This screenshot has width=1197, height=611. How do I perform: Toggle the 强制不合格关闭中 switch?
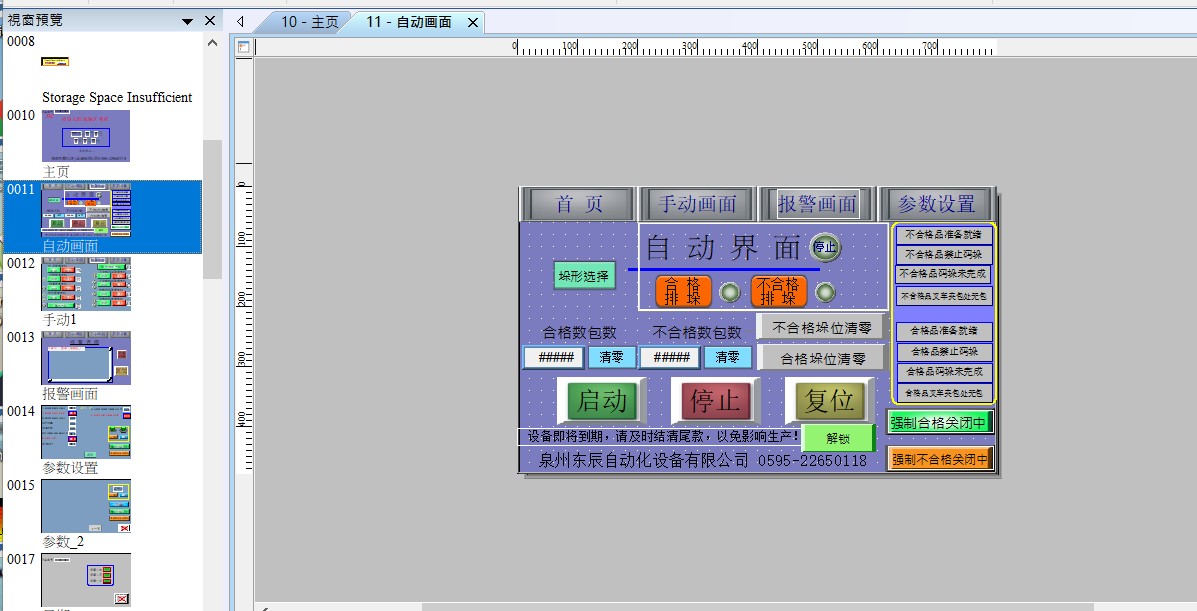coord(940,459)
